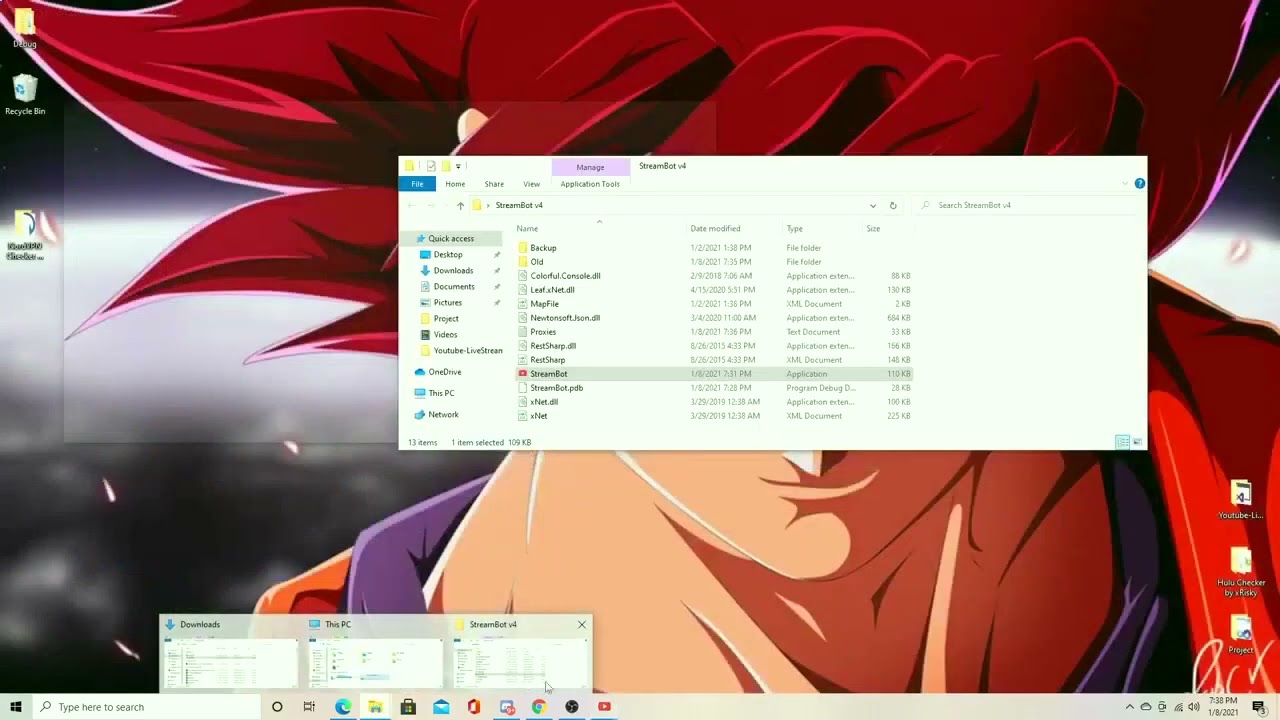The image size is (1280, 720).
Task: Click the OneDrive cloud icon in the system tray
Action: [1146, 707]
